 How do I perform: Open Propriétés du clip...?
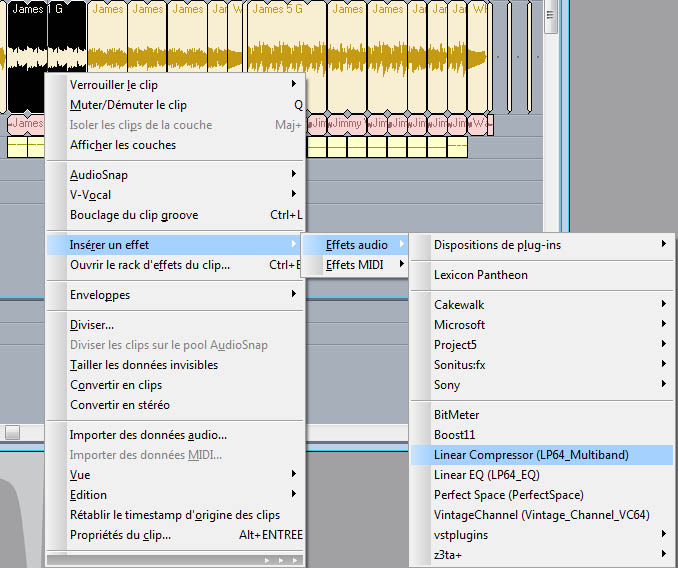175,535
